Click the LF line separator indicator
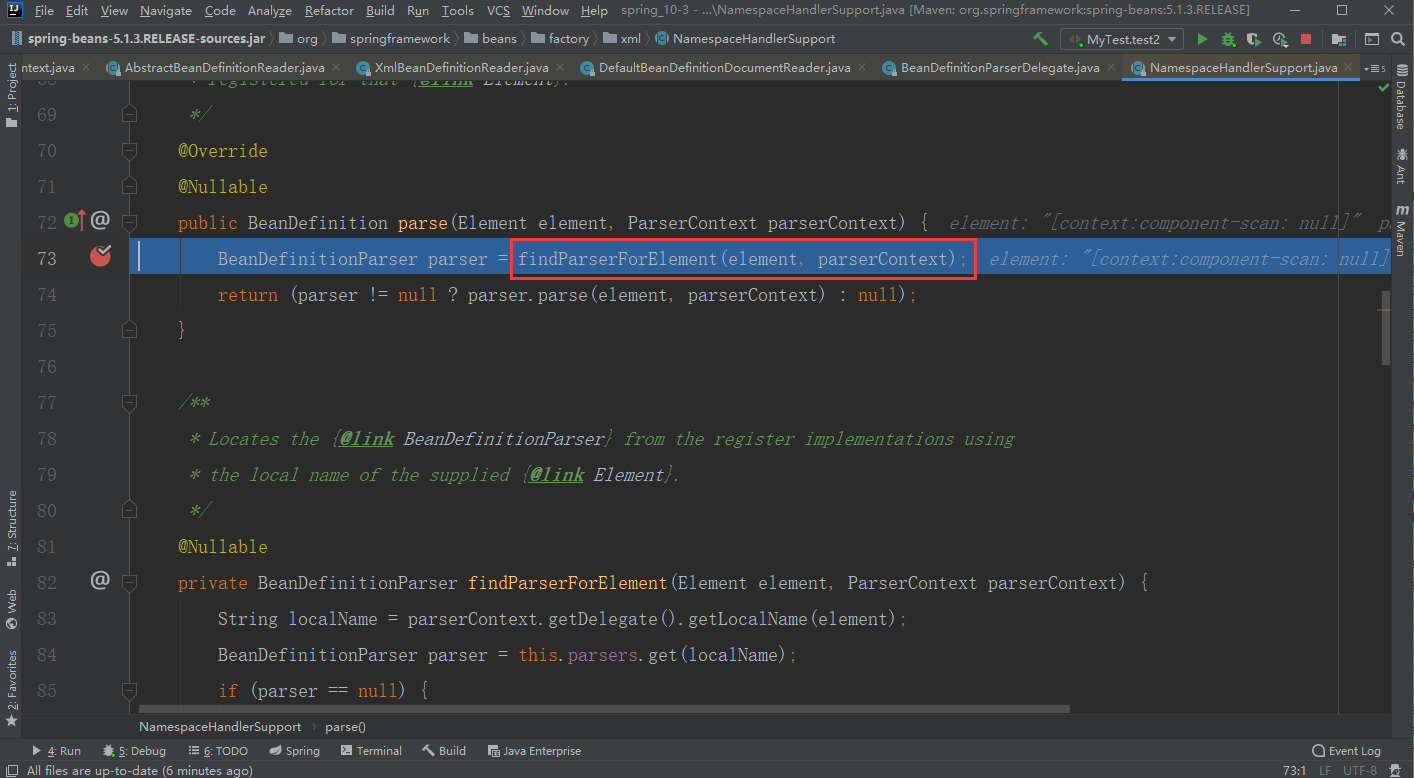 tap(1324, 770)
